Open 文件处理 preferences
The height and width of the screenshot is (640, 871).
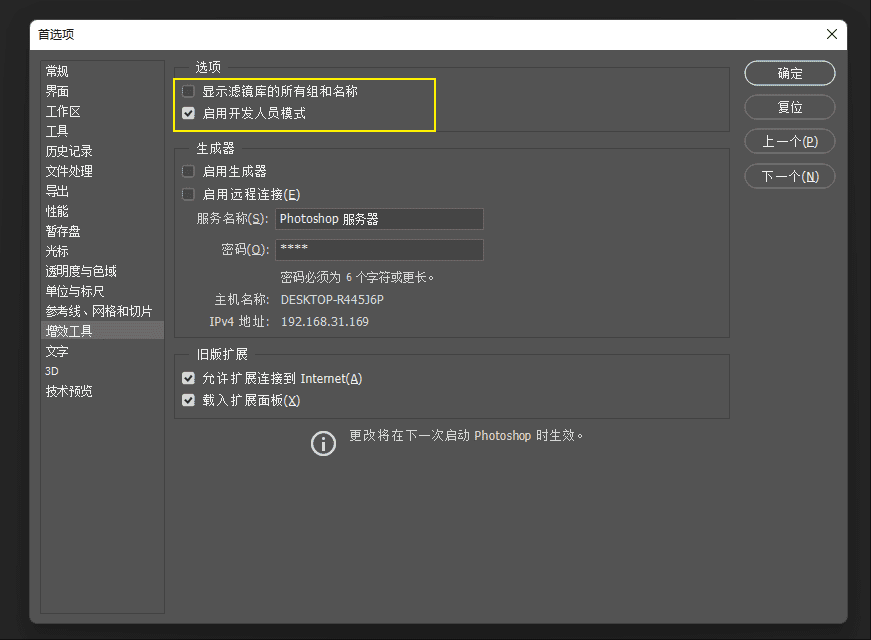pos(102,171)
